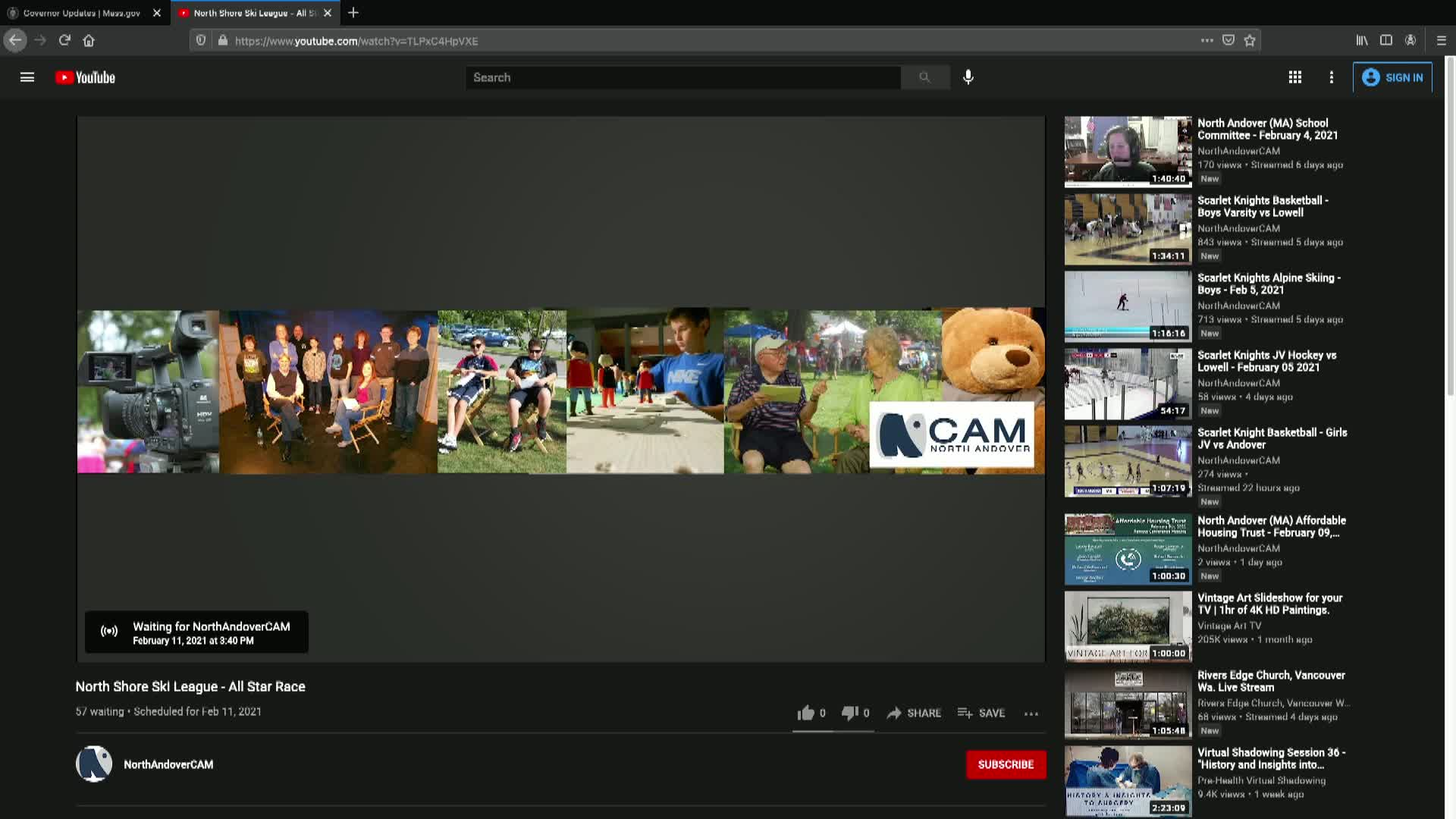Open Girls JV vs Andover basketball title
Viewport: 1456px width, 819px height.
click(x=1272, y=438)
